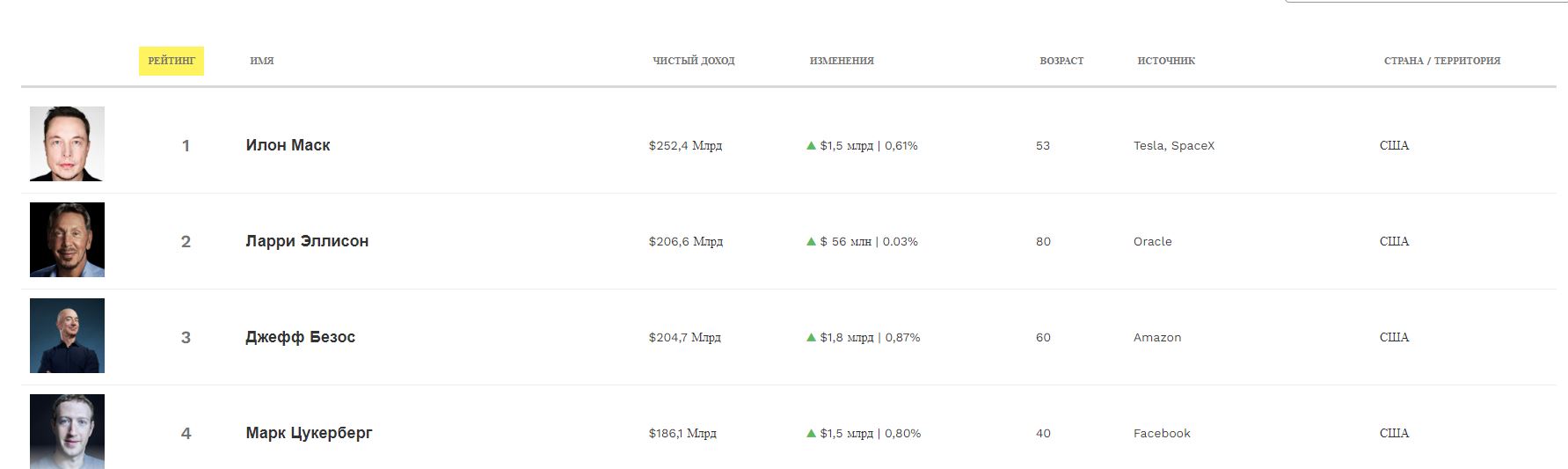Open the Джефф Безос profile link
The height and width of the screenshot is (469, 1568).
point(300,337)
